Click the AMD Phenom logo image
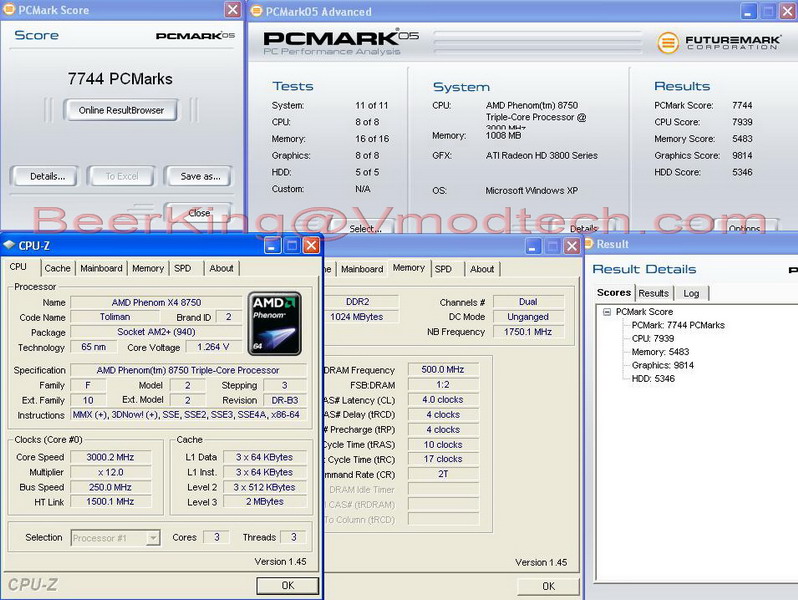 tap(274, 323)
